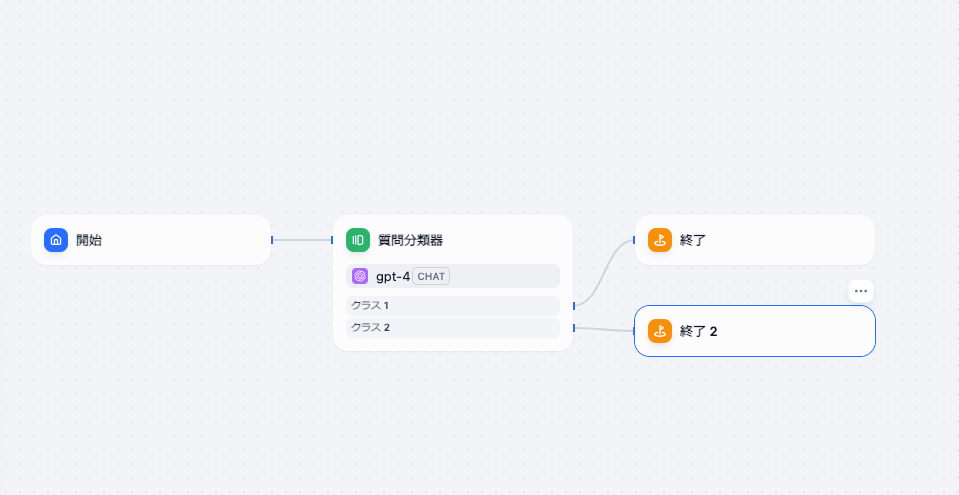Click the クラス 2 output connector handle
Image resolution: width=959 pixels, height=495 pixels.
point(574,327)
